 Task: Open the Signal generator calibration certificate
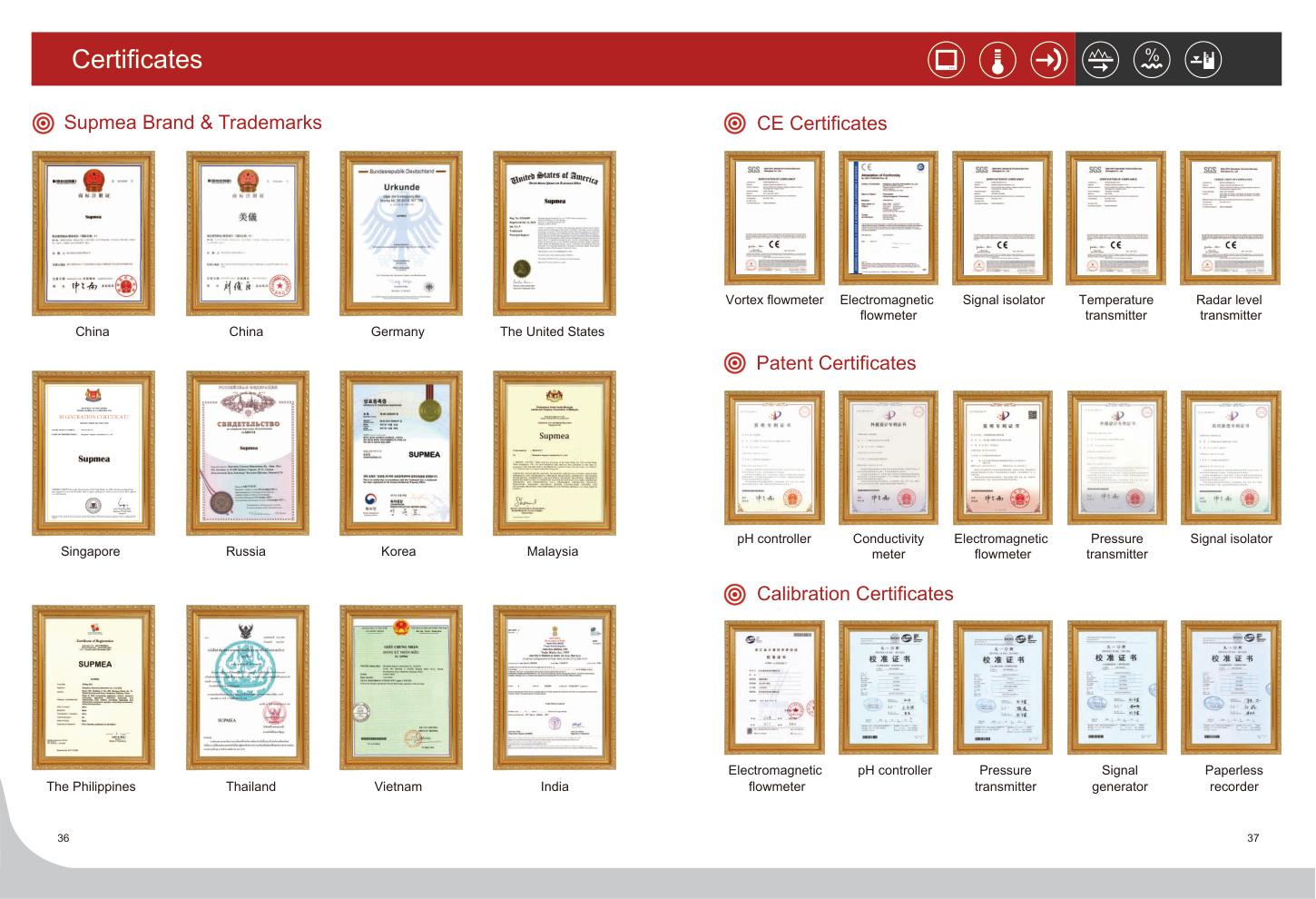pos(1116,687)
